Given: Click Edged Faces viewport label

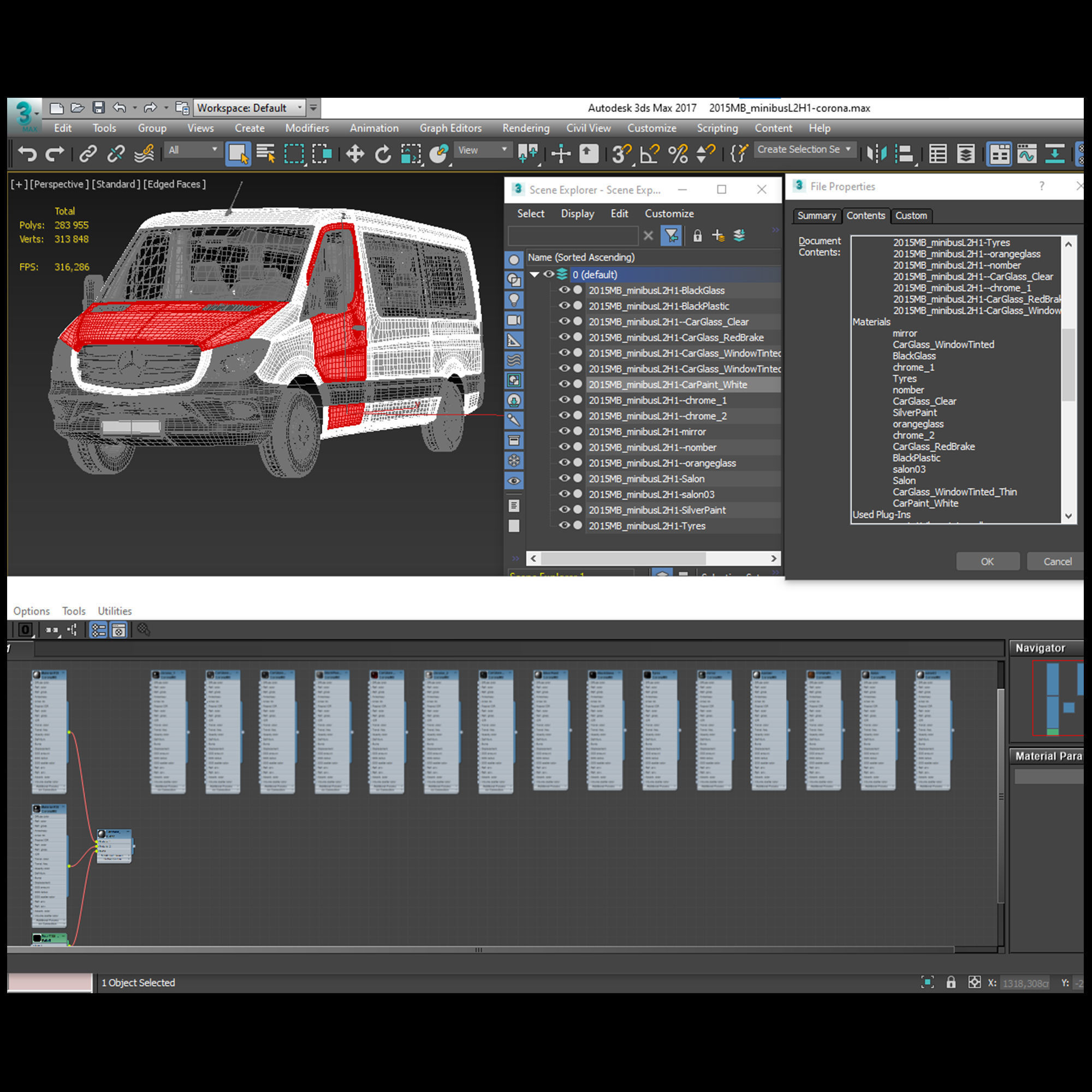Looking at the screenshot, I should [x=174, y=184].
